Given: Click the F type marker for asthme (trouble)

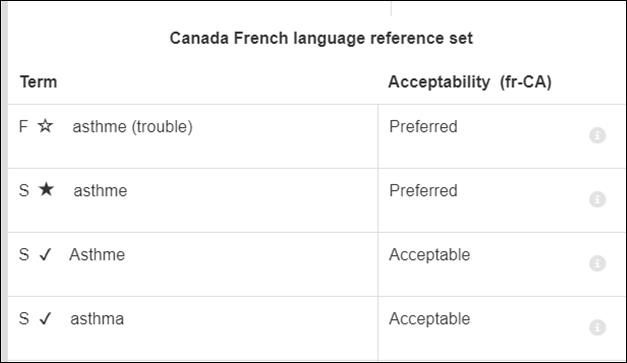Looking at the screenshot, I should coord(23,126).
